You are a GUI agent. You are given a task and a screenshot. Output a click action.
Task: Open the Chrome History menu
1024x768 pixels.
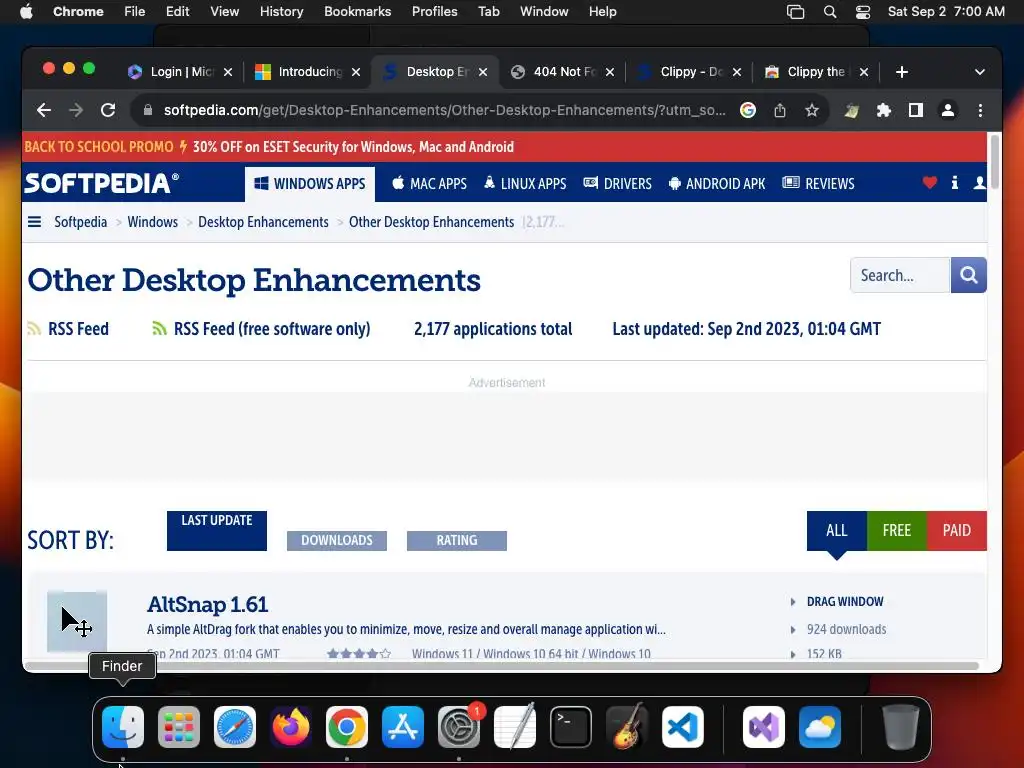pos(281,12)
